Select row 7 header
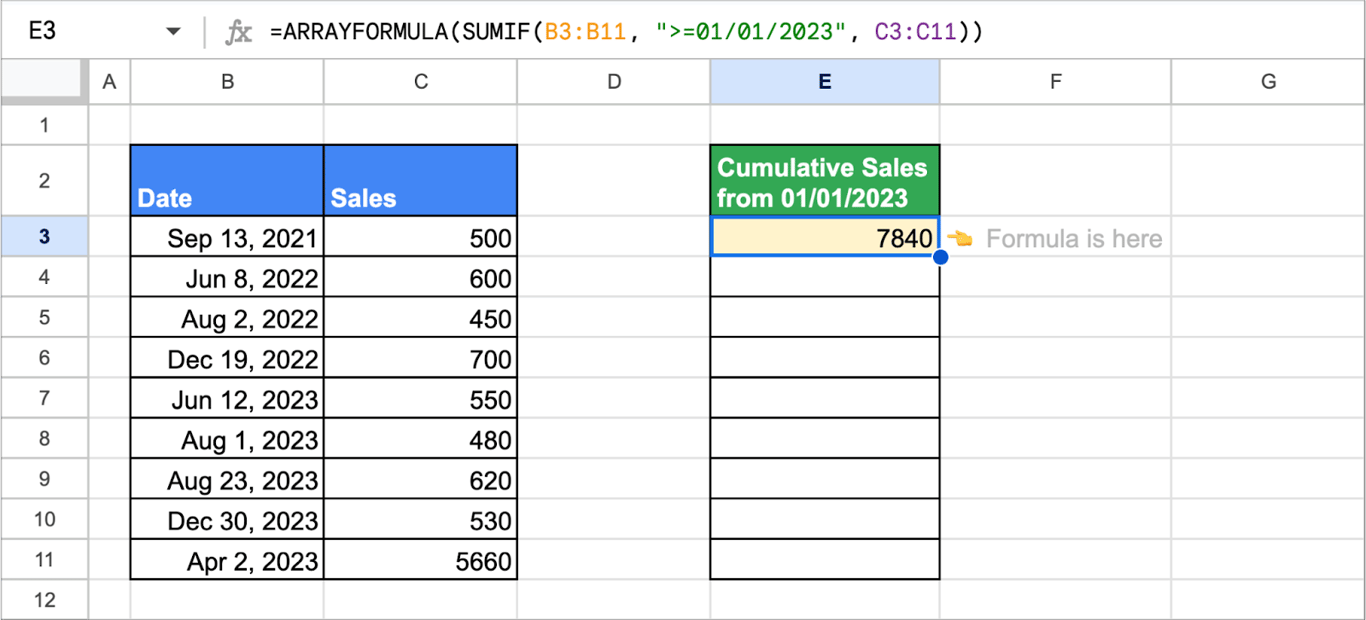 click(x=44, y=398)
